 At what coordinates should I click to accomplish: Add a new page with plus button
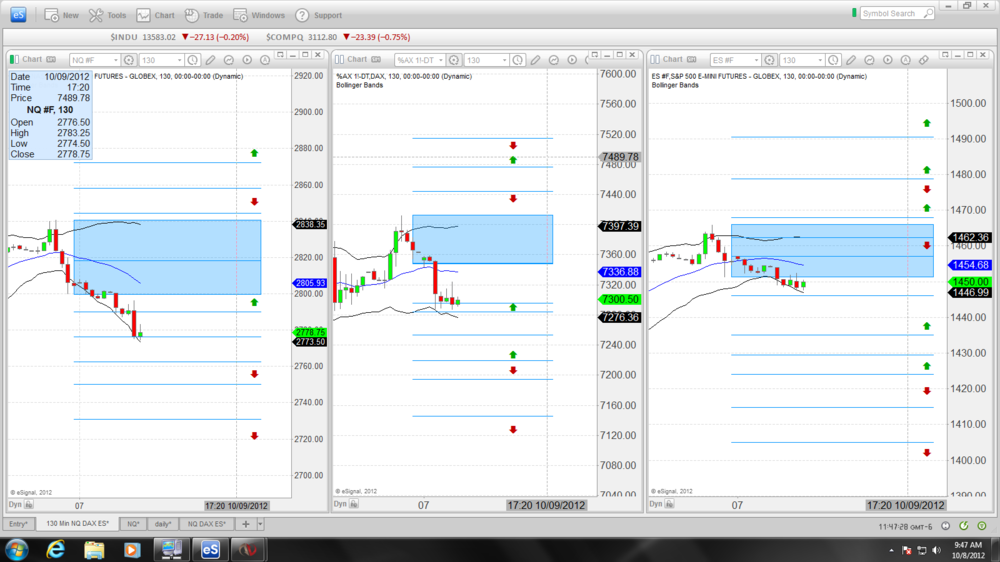click(246, 524)
